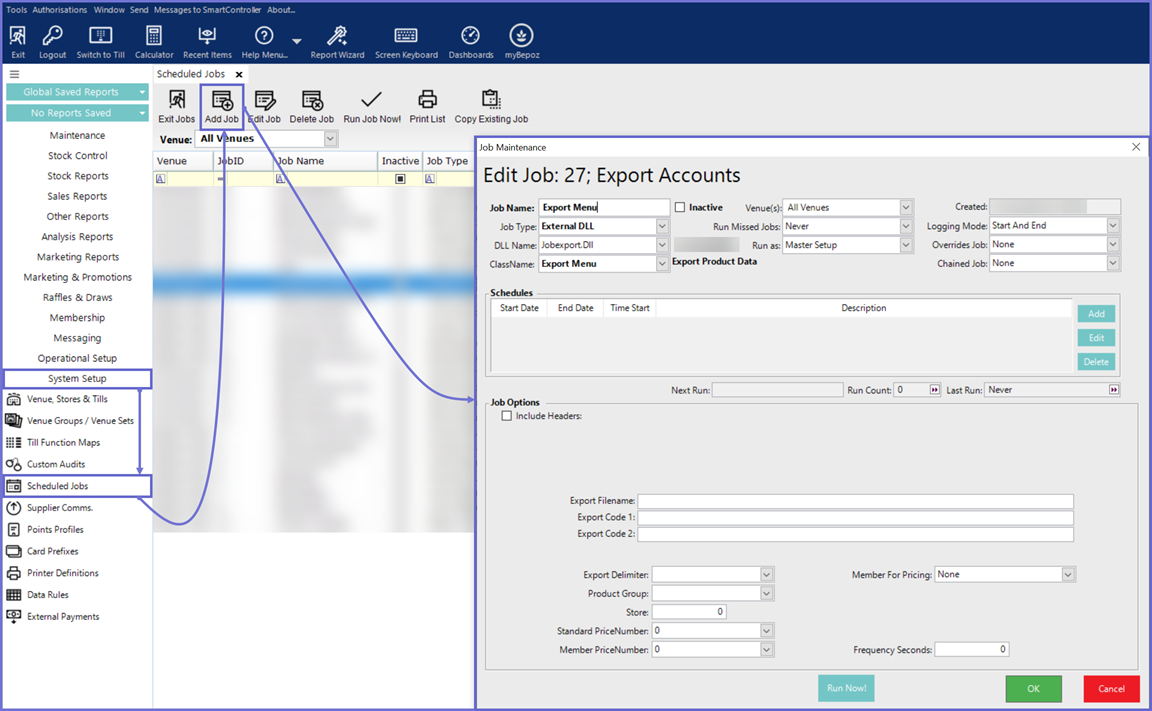Click the Run Now! button
Screen dimensions: 1152x711
click(x=846, y=688)
